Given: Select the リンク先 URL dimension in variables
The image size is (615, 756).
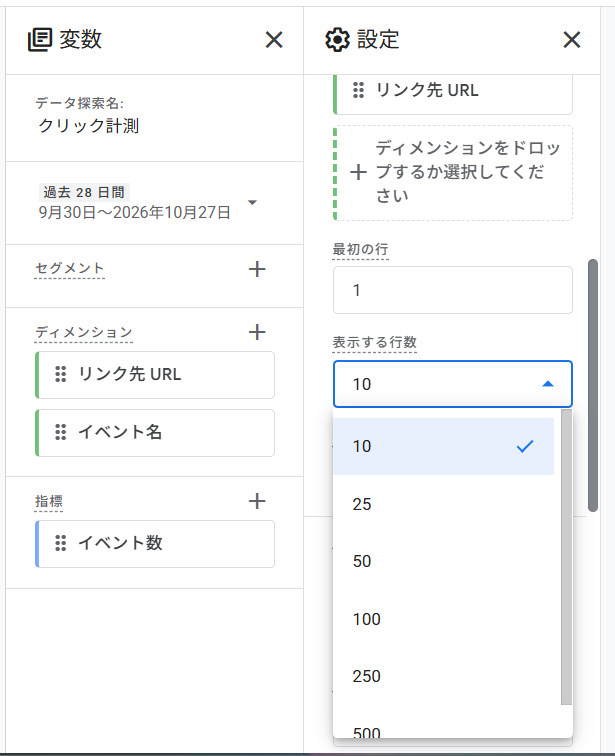Looking at the screenshot, I should [155, 375].
